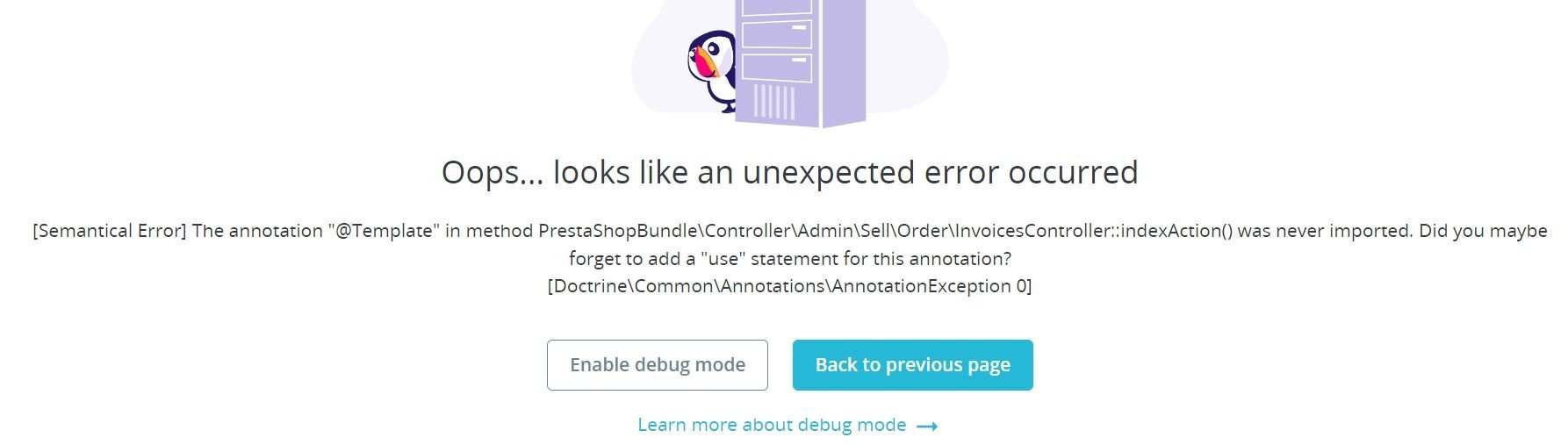
Task: Go back using Back to previous page
Action: [912, 365]
